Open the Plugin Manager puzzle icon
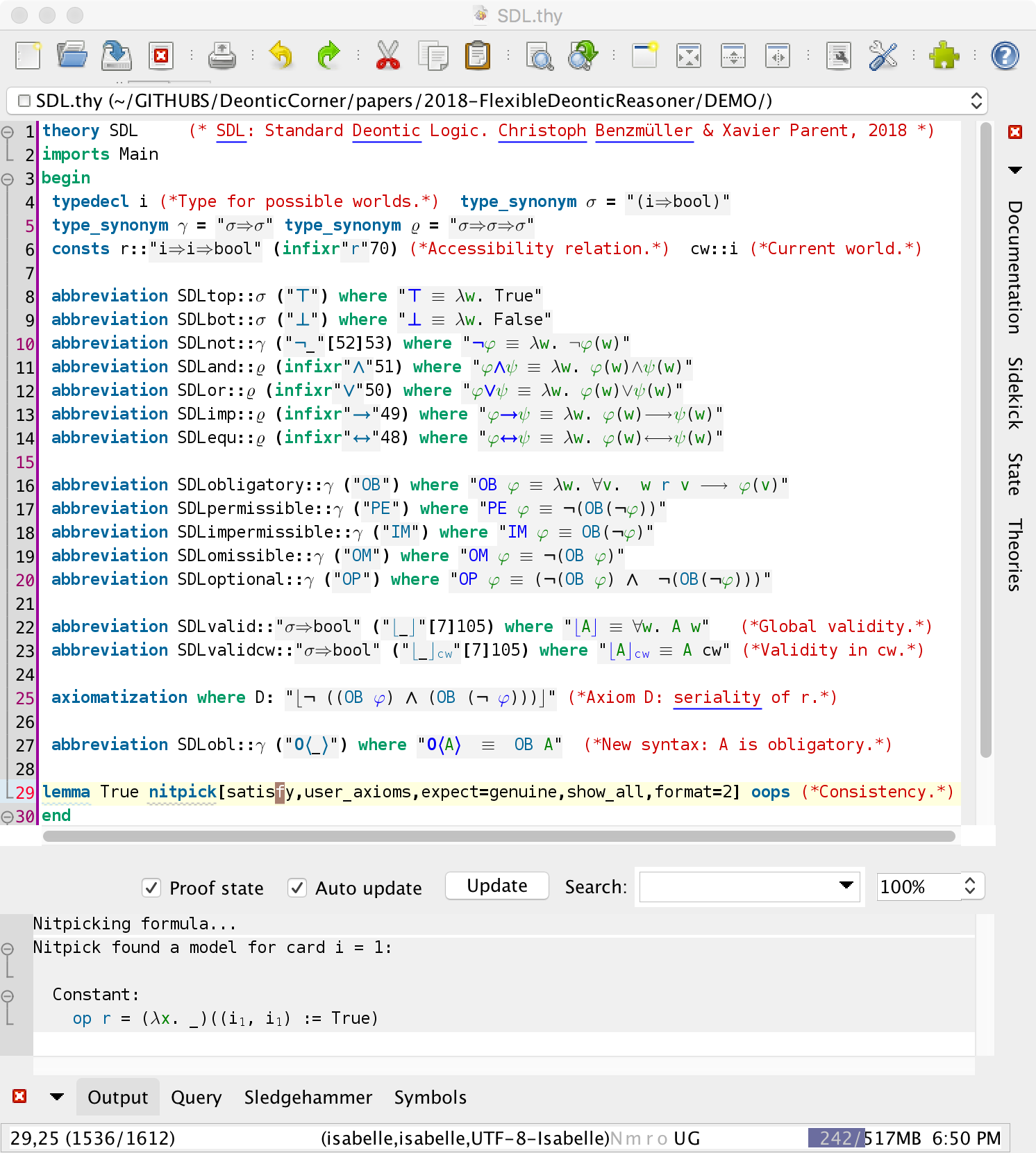Image resolution: width=1036 pixels, height=1153 pixels. coord(944,56)
